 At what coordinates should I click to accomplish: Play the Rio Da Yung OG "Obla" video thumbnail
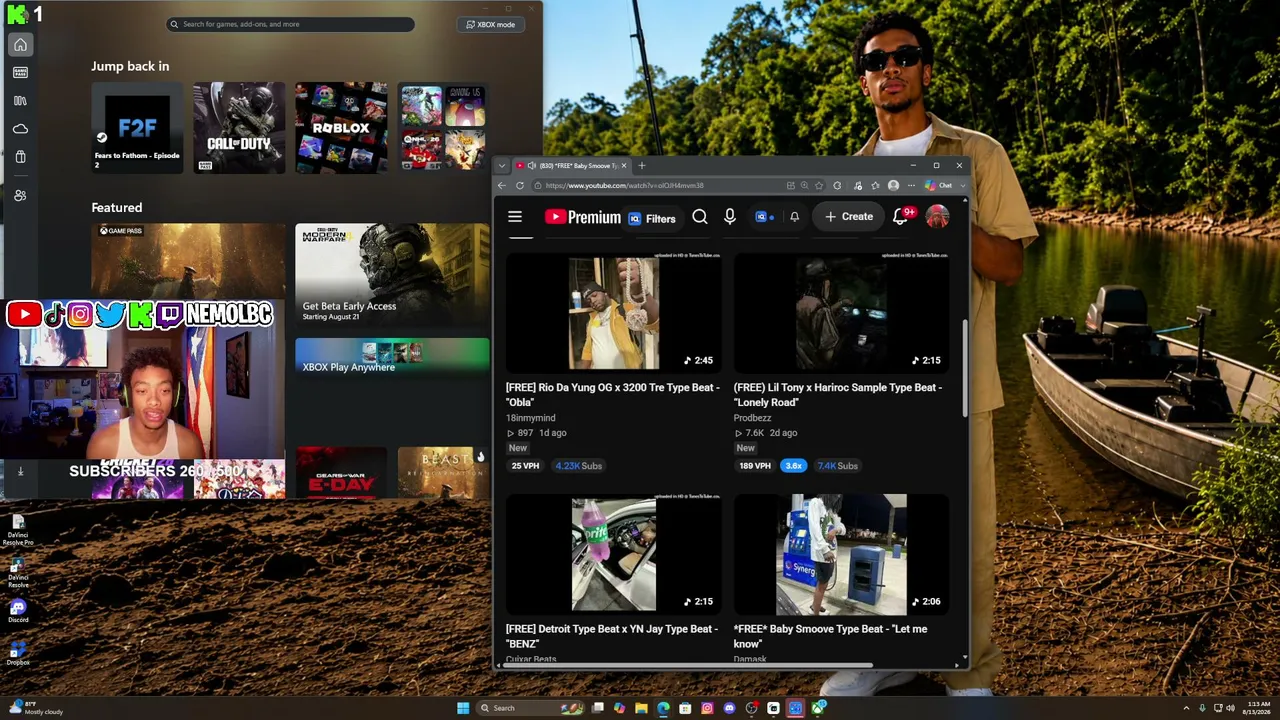614,314
